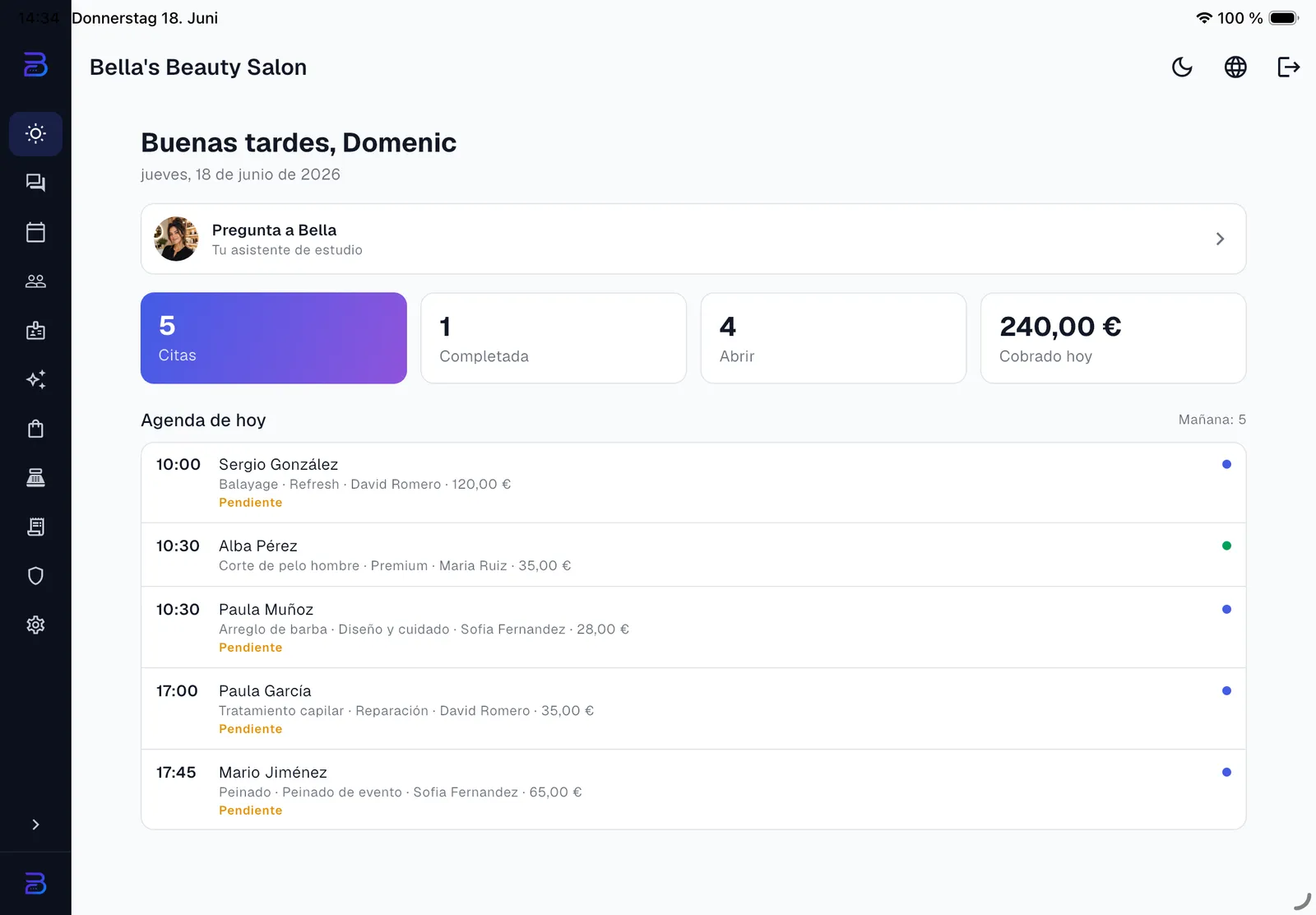The height and width of the screenshot is (915, 1316).
Task: Open the chat messages sidebar icon
Action: tap(35, 183)
